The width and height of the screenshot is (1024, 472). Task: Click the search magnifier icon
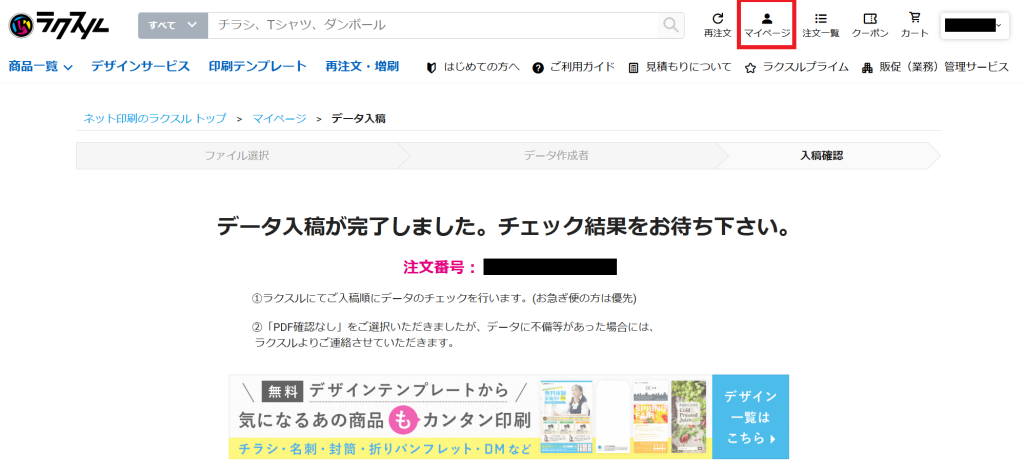click(x=670, y=25)
